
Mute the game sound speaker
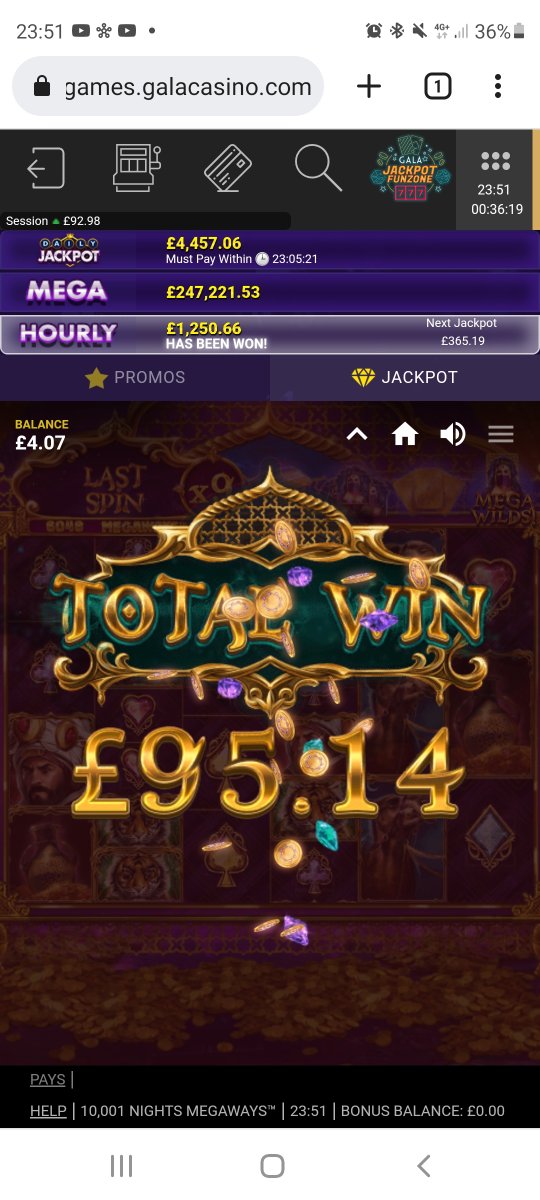(453, 434)
